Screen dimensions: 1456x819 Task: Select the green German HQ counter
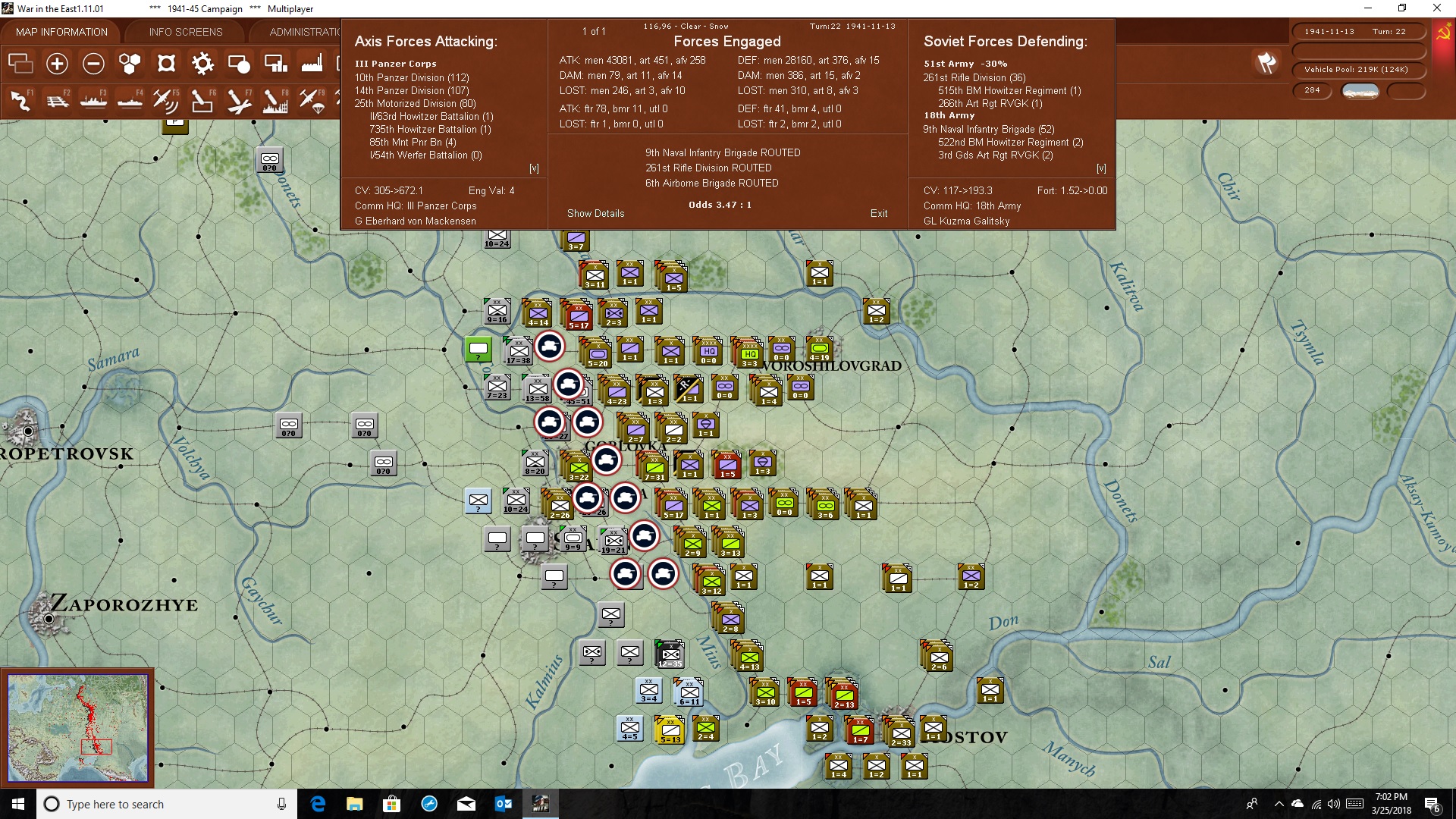(479, 349)
